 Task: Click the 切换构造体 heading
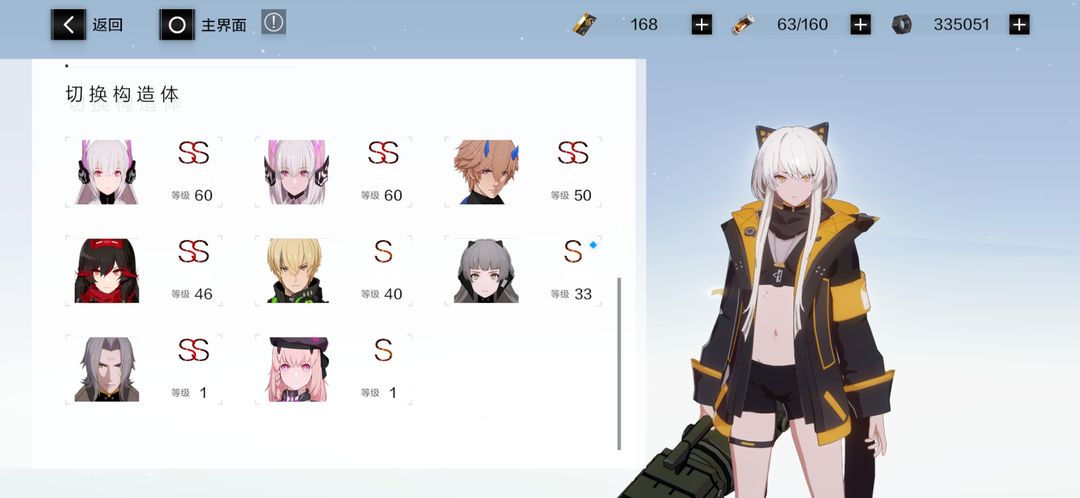123,94
